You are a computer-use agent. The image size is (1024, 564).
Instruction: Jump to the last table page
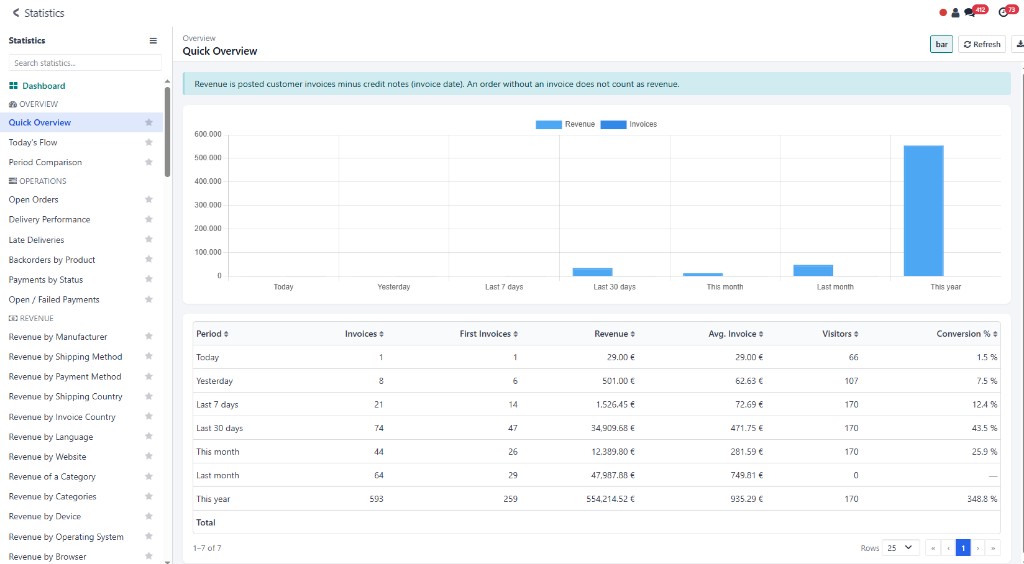pyautogui.click(x=993, y=548)
